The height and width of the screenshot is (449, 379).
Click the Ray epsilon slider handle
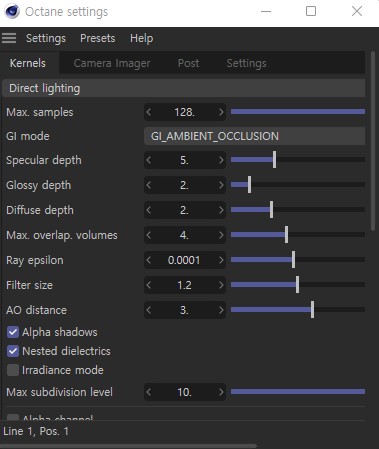[293, 260]
